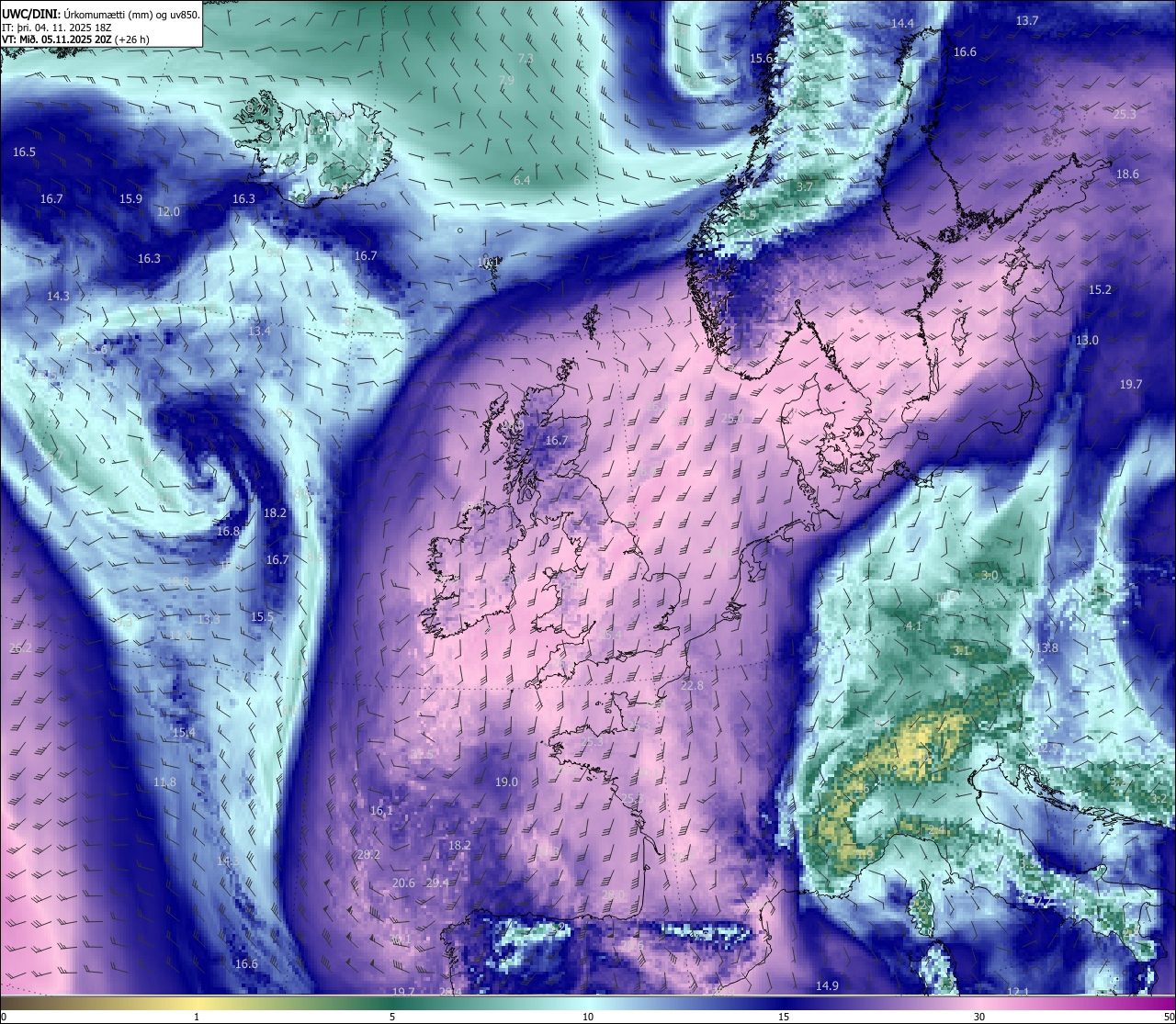Click the map value 13.7 at the top right
The width and height of the screenshot is (1176, 1024).
[1027, 20]
